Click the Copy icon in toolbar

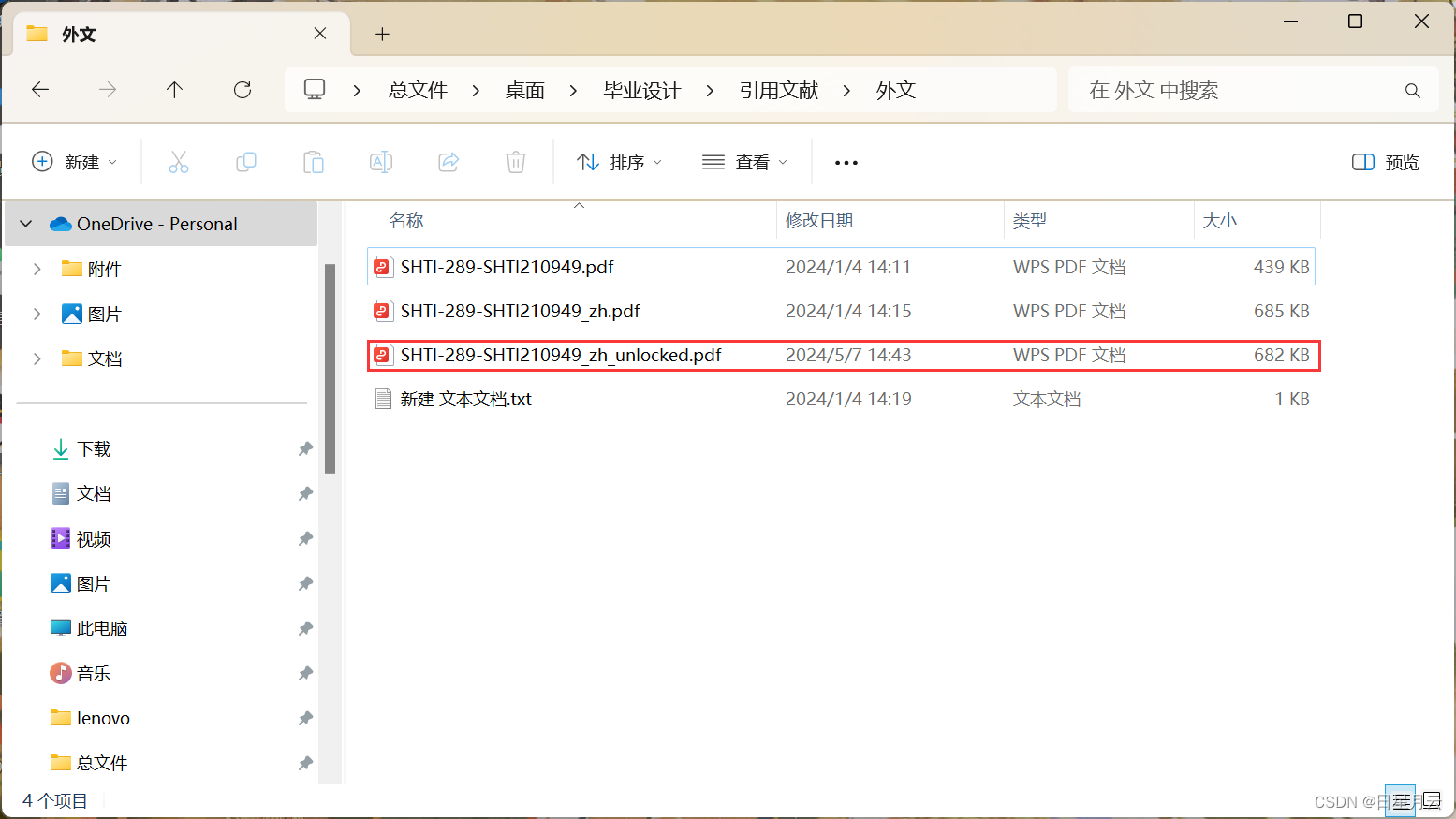coord(246,162)
